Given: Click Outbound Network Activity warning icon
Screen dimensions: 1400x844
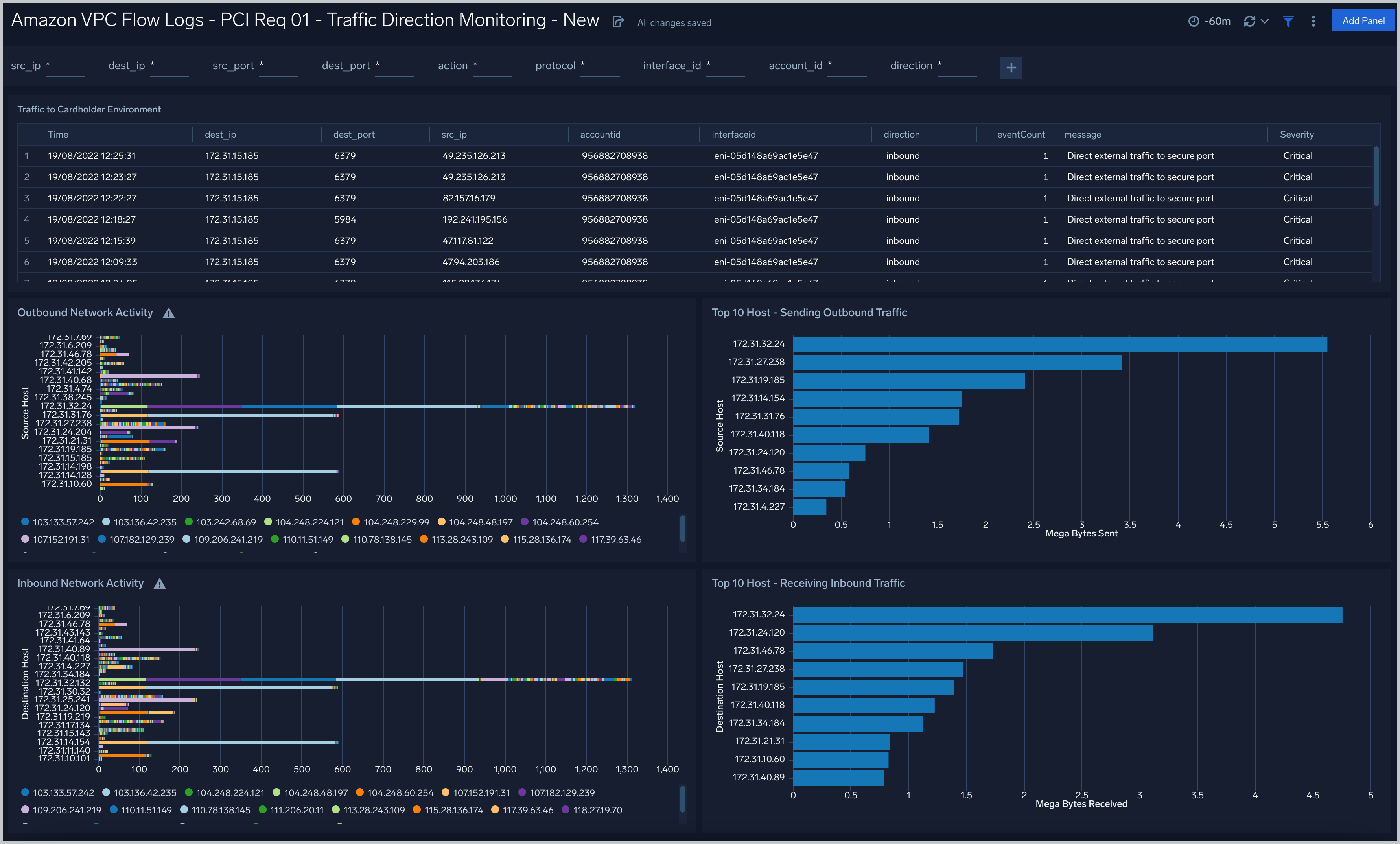Looking at the screenshot, I should tap(169, 313).
